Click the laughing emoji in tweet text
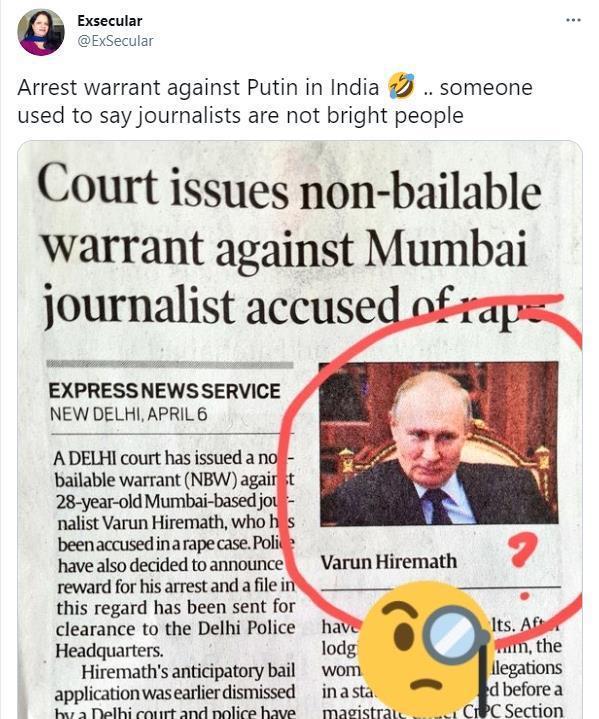 click(401, 86)
